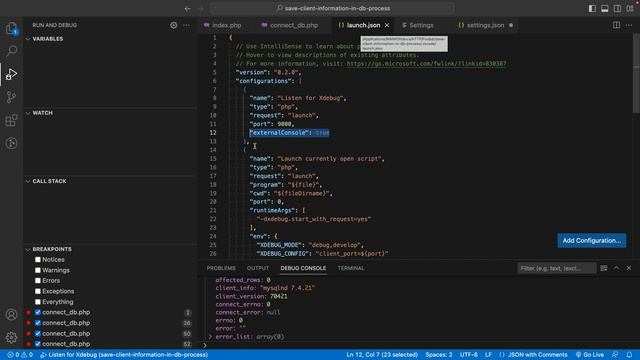Screen dimensions: 640x360
Task: Click errors and warnings count in status bar
Action: 20,355
